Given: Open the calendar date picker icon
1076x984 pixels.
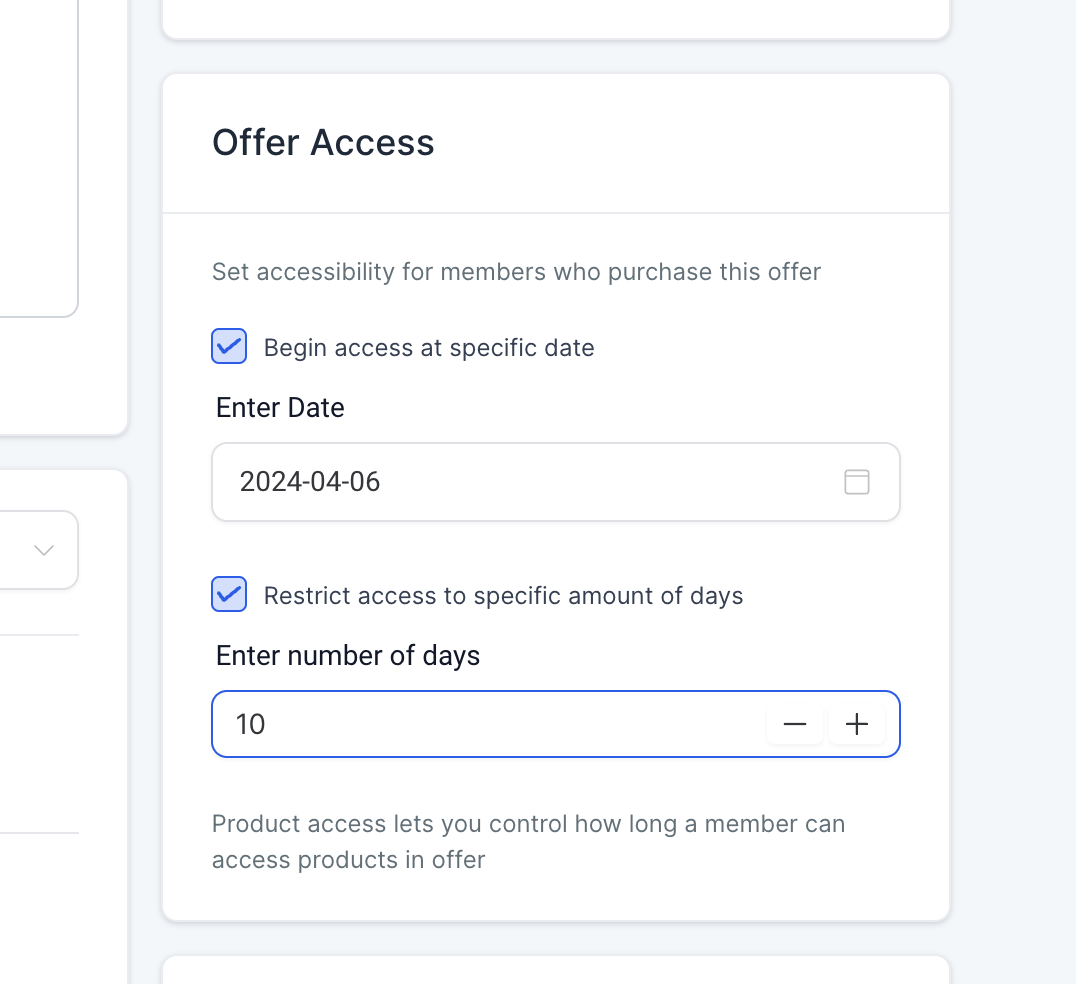Looking at the screenshot, I should pyautogui.click(x=857, y=482).
